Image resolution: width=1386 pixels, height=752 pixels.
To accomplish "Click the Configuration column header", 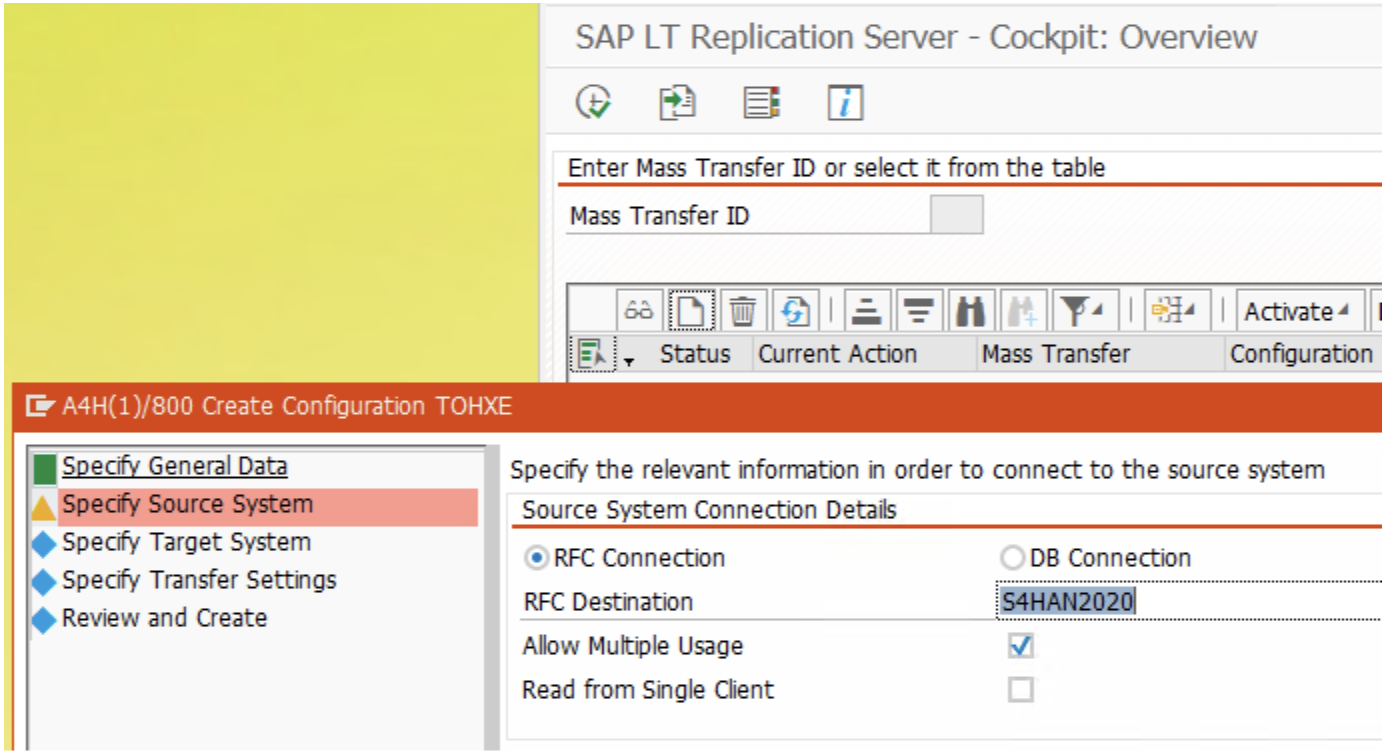I will (x=1301, y=354).
